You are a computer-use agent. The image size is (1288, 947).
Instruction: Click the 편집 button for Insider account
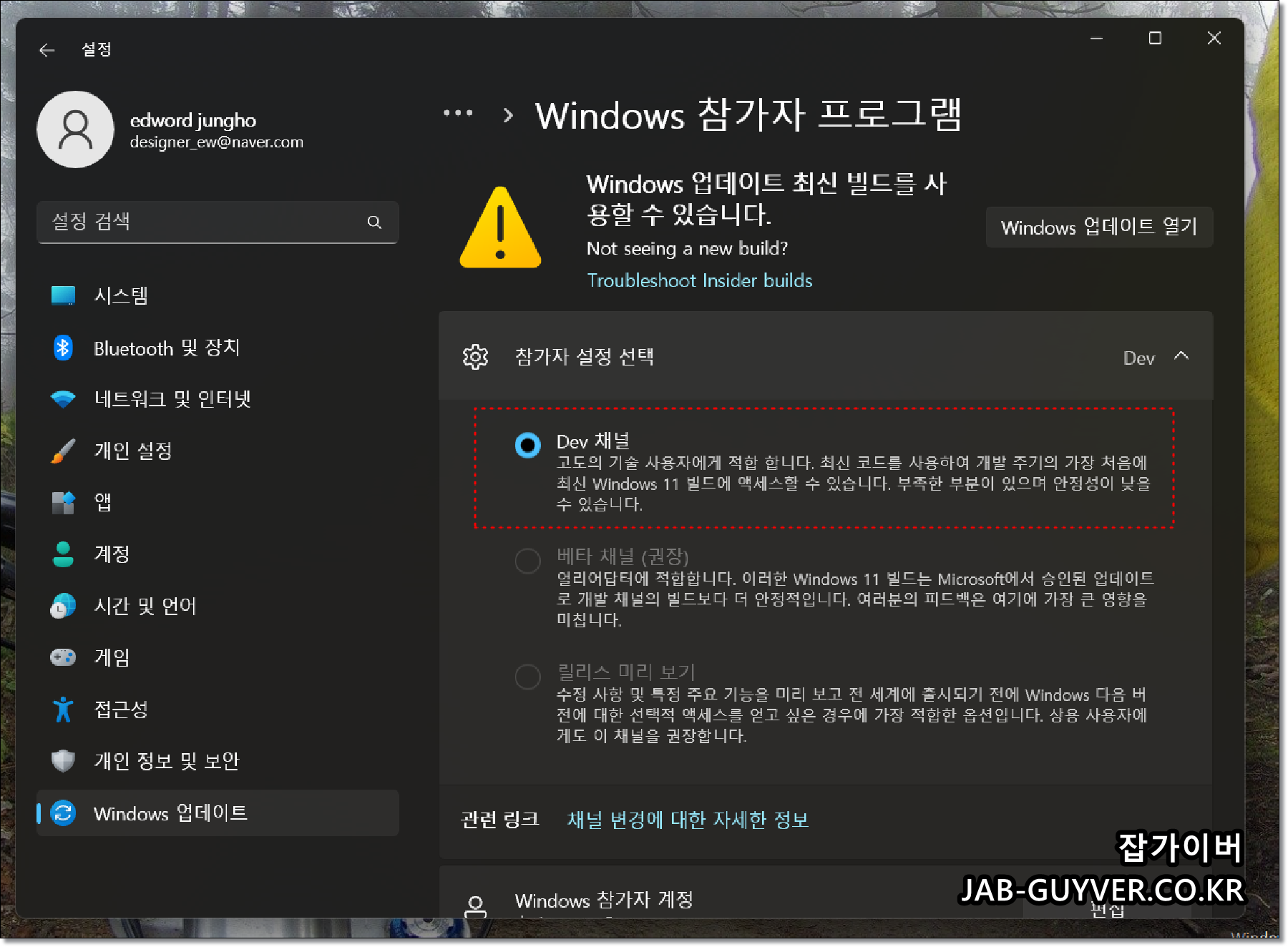click(x=1107, y=908)
